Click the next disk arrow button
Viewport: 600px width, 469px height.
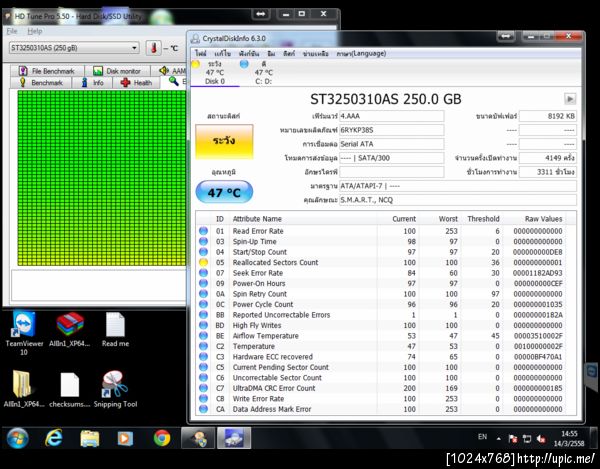(x=570, y=99)
